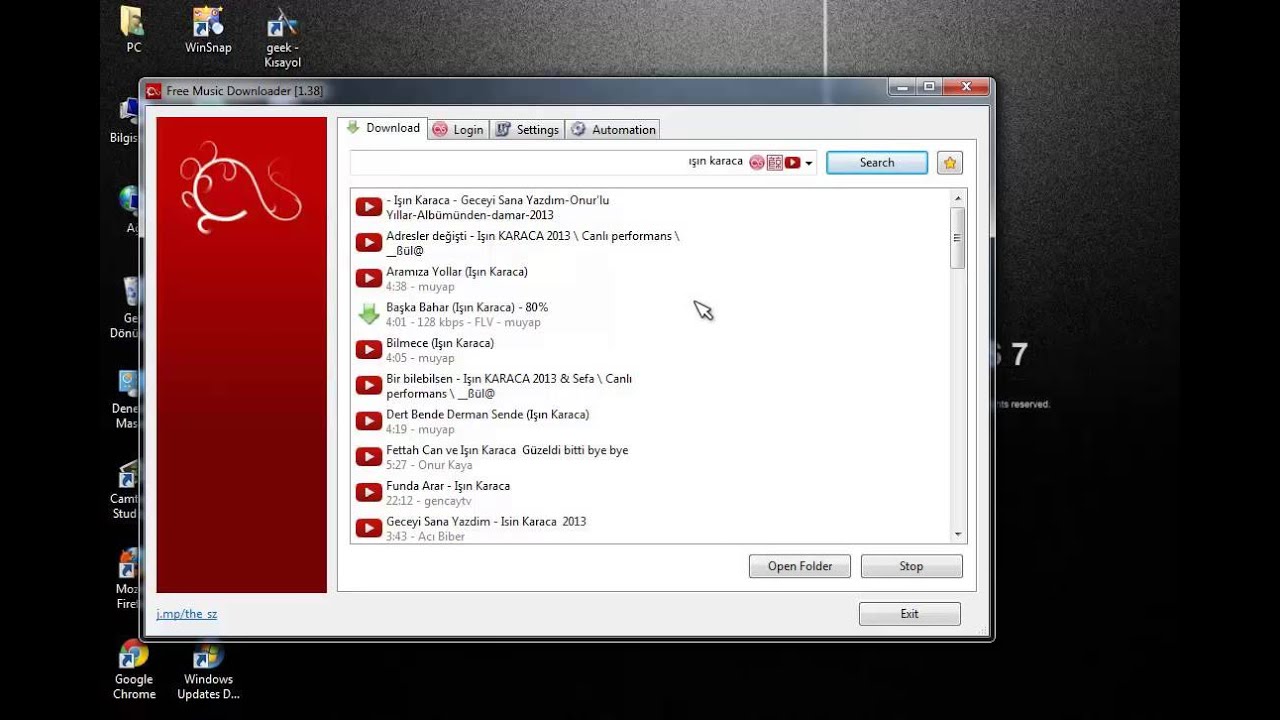Click the red grid source icon in search box

[775, 162]
